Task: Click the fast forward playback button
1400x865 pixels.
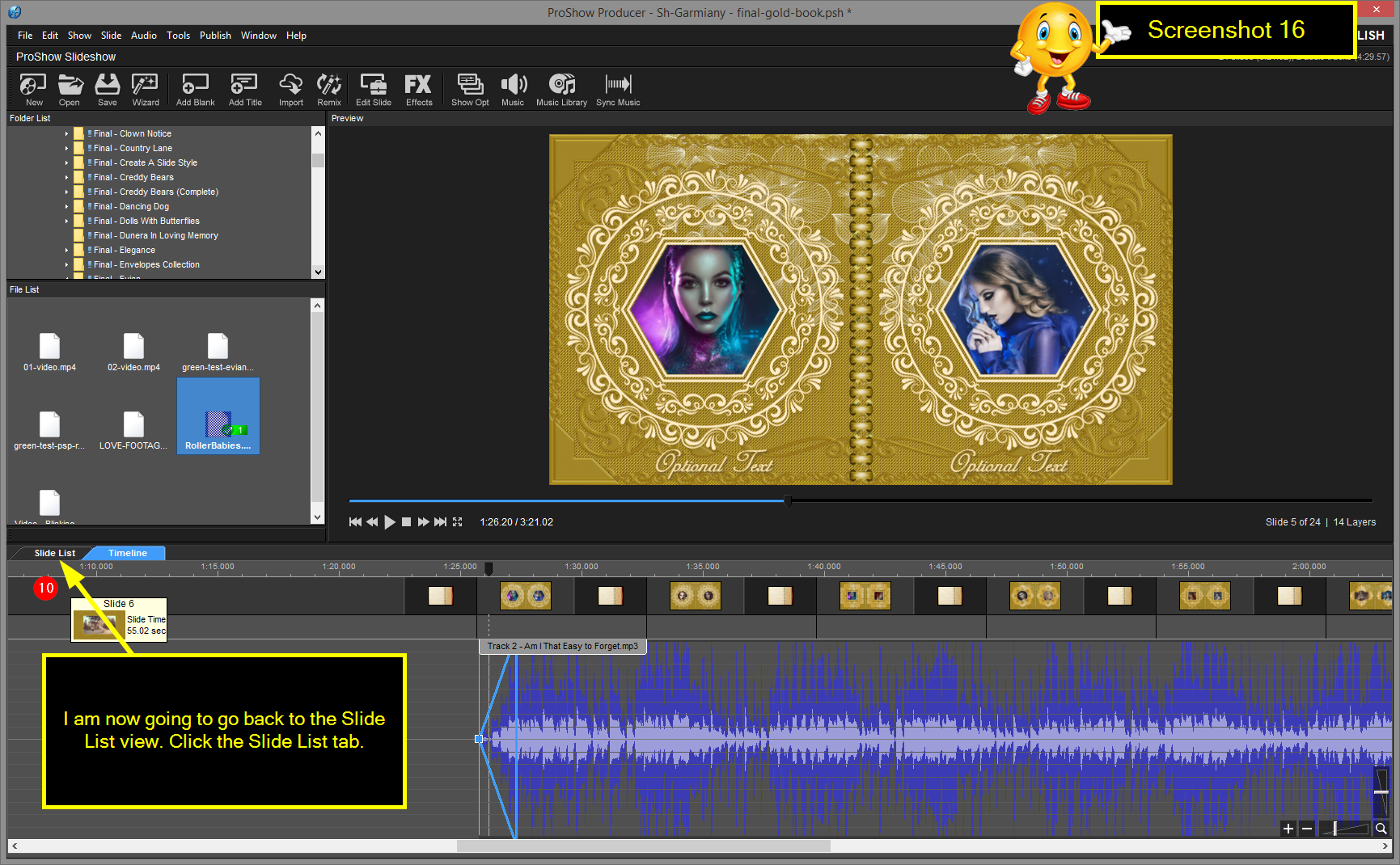Action: [423, 522]
